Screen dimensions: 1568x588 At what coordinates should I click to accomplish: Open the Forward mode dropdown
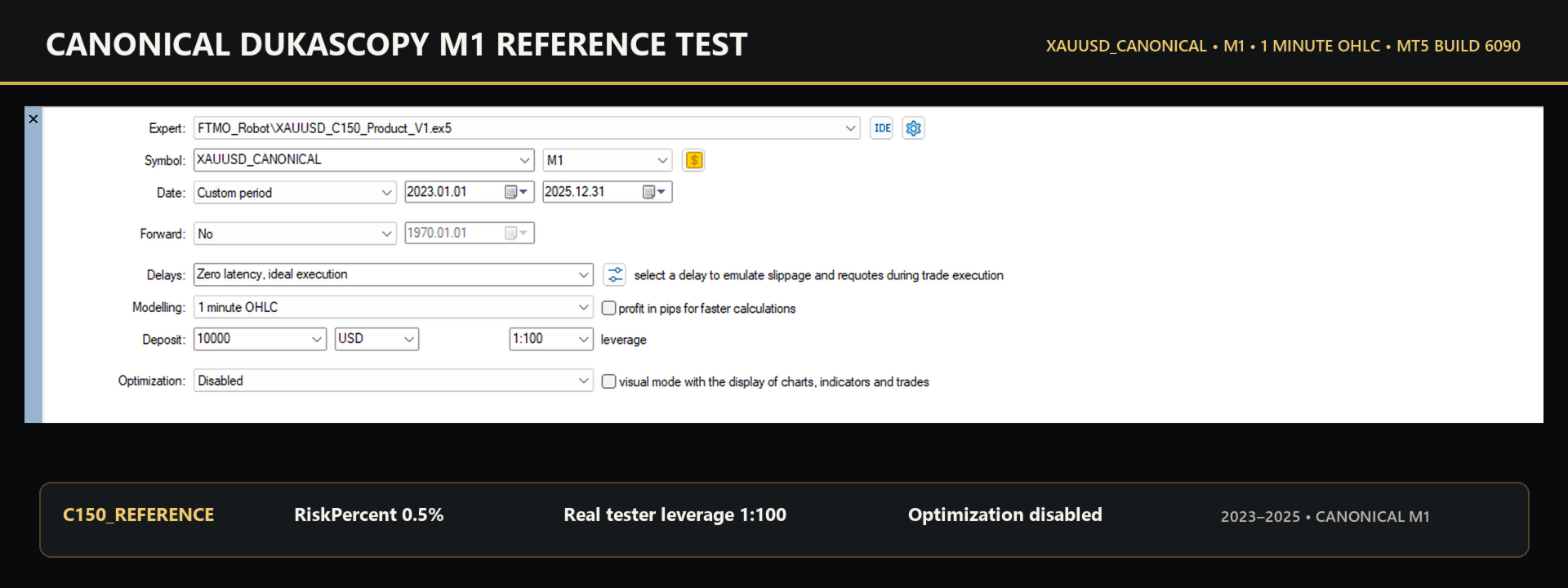(295, 234)
